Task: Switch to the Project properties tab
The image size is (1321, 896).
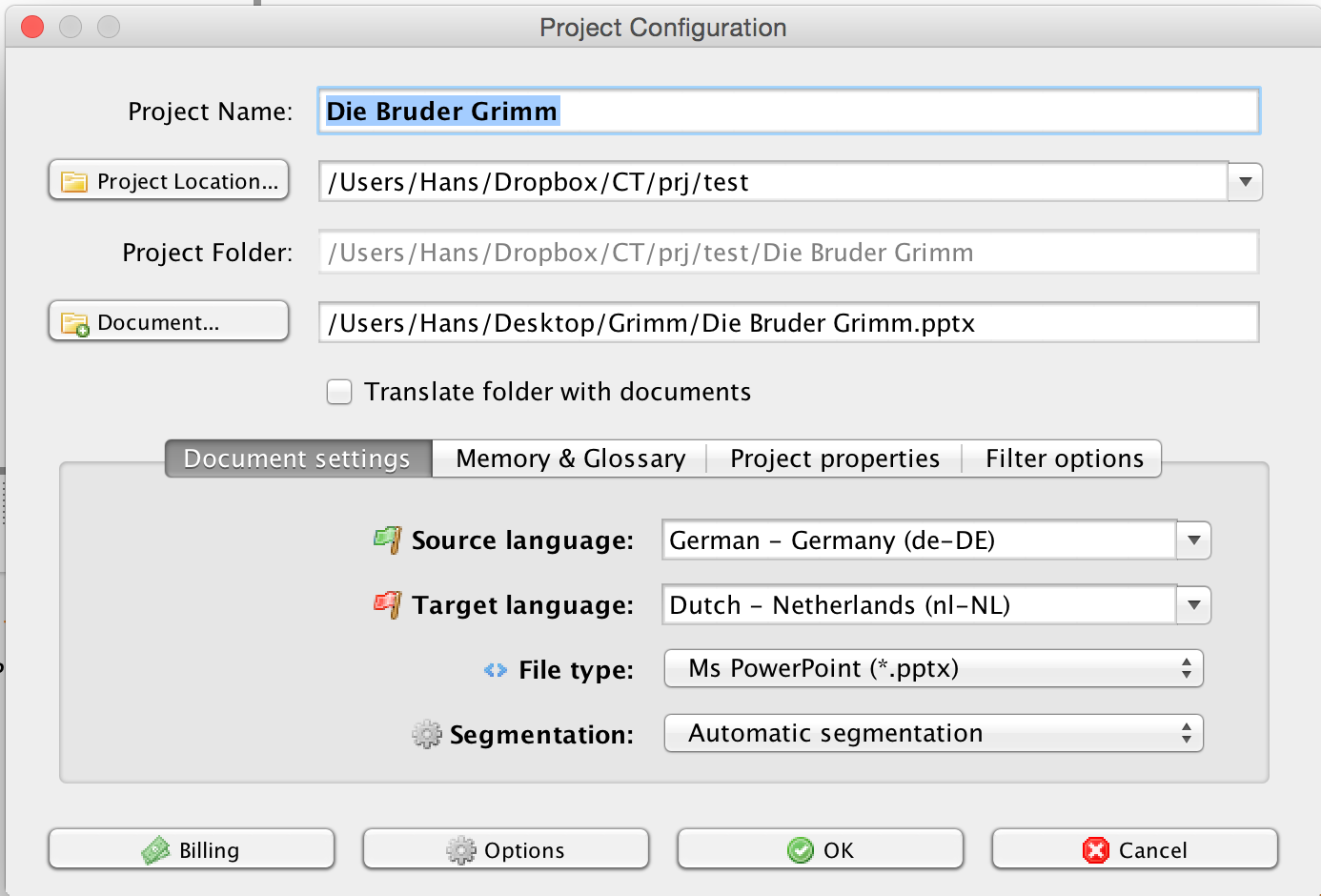Action: point(834,458)
